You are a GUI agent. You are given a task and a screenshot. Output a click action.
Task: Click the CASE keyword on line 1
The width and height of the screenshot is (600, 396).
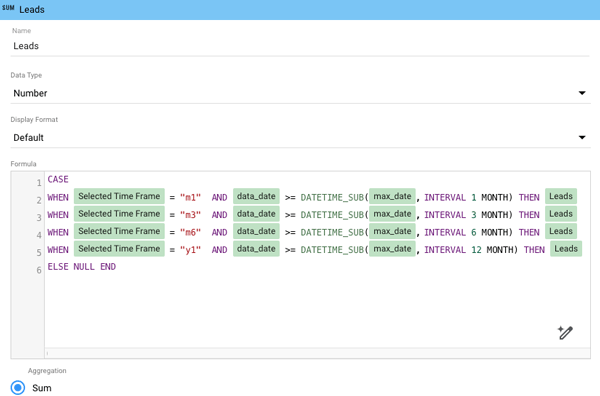(58, 179)
